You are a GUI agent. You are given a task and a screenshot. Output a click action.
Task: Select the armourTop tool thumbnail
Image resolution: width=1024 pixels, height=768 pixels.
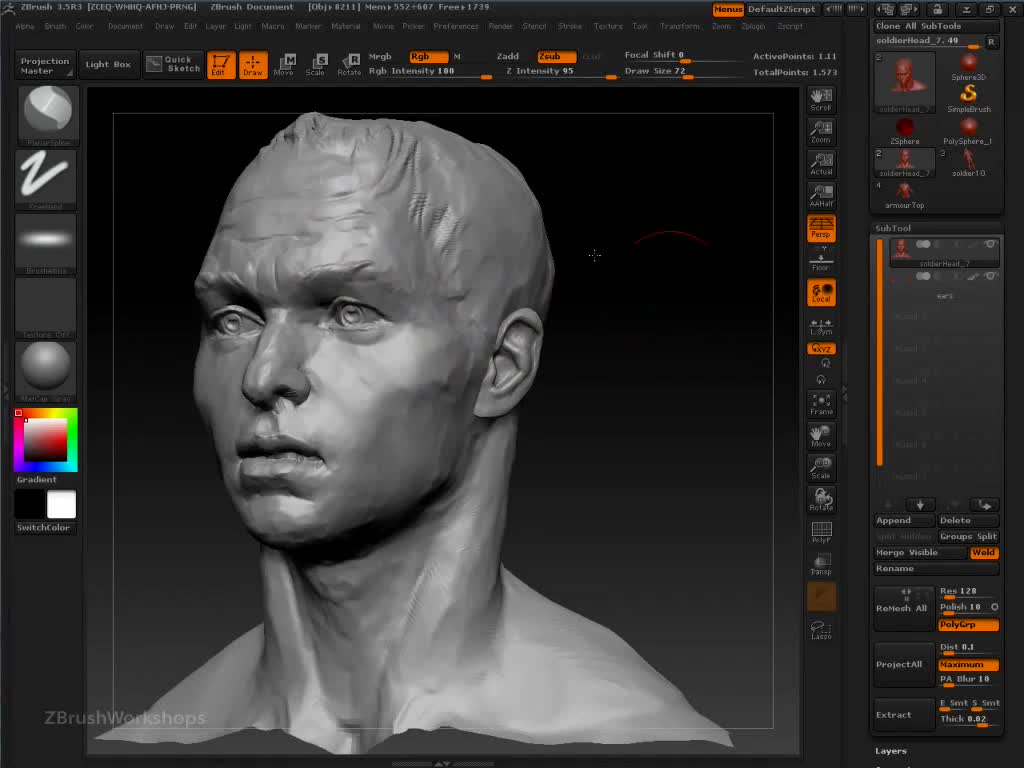click(904, 194)
